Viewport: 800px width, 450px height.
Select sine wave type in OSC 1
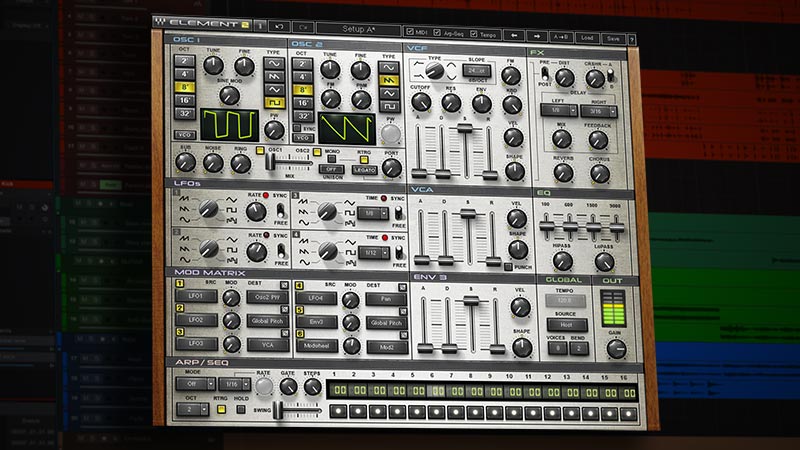(274, 64)
